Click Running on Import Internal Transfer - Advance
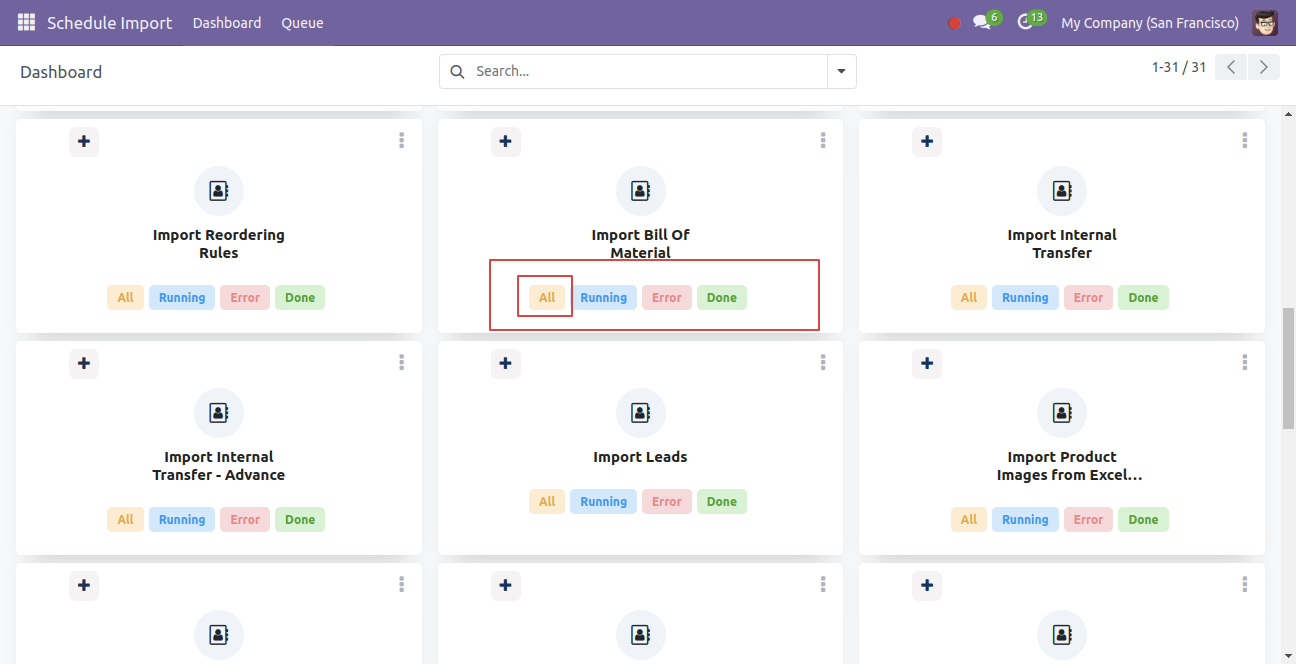This screenshot has width=1296, height=664. coord(182,520)
